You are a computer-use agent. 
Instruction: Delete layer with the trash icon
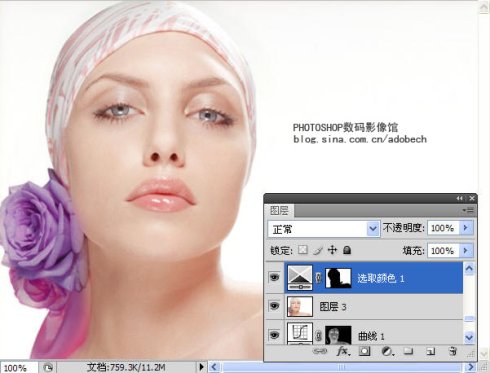[452, 351]
